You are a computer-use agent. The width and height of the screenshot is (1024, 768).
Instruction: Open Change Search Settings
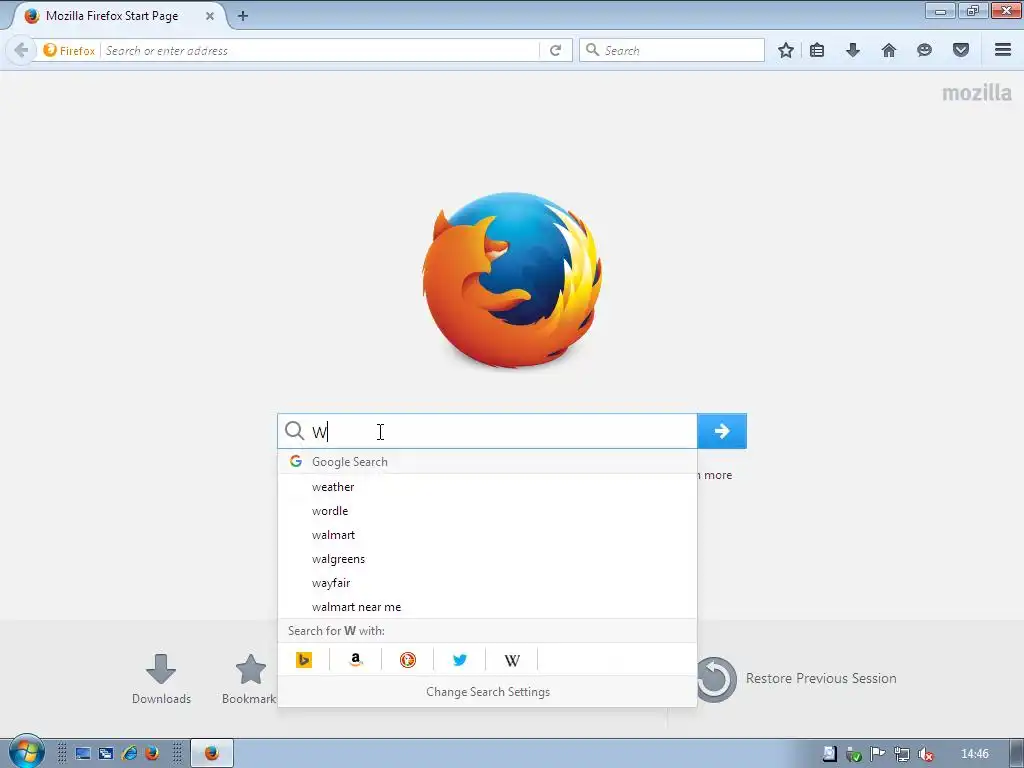488,692
